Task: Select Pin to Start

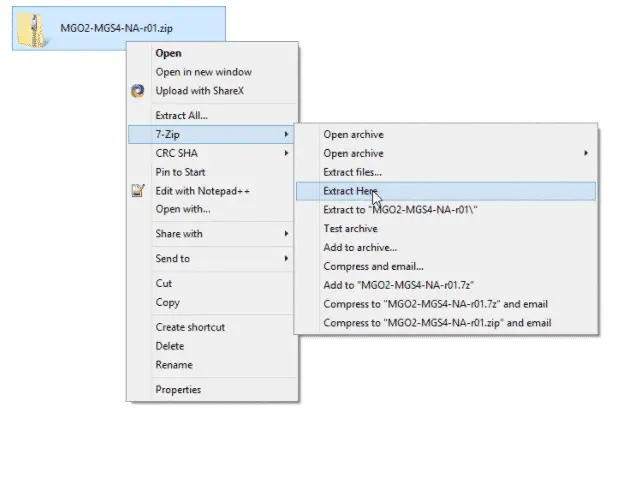Action: 213,172
